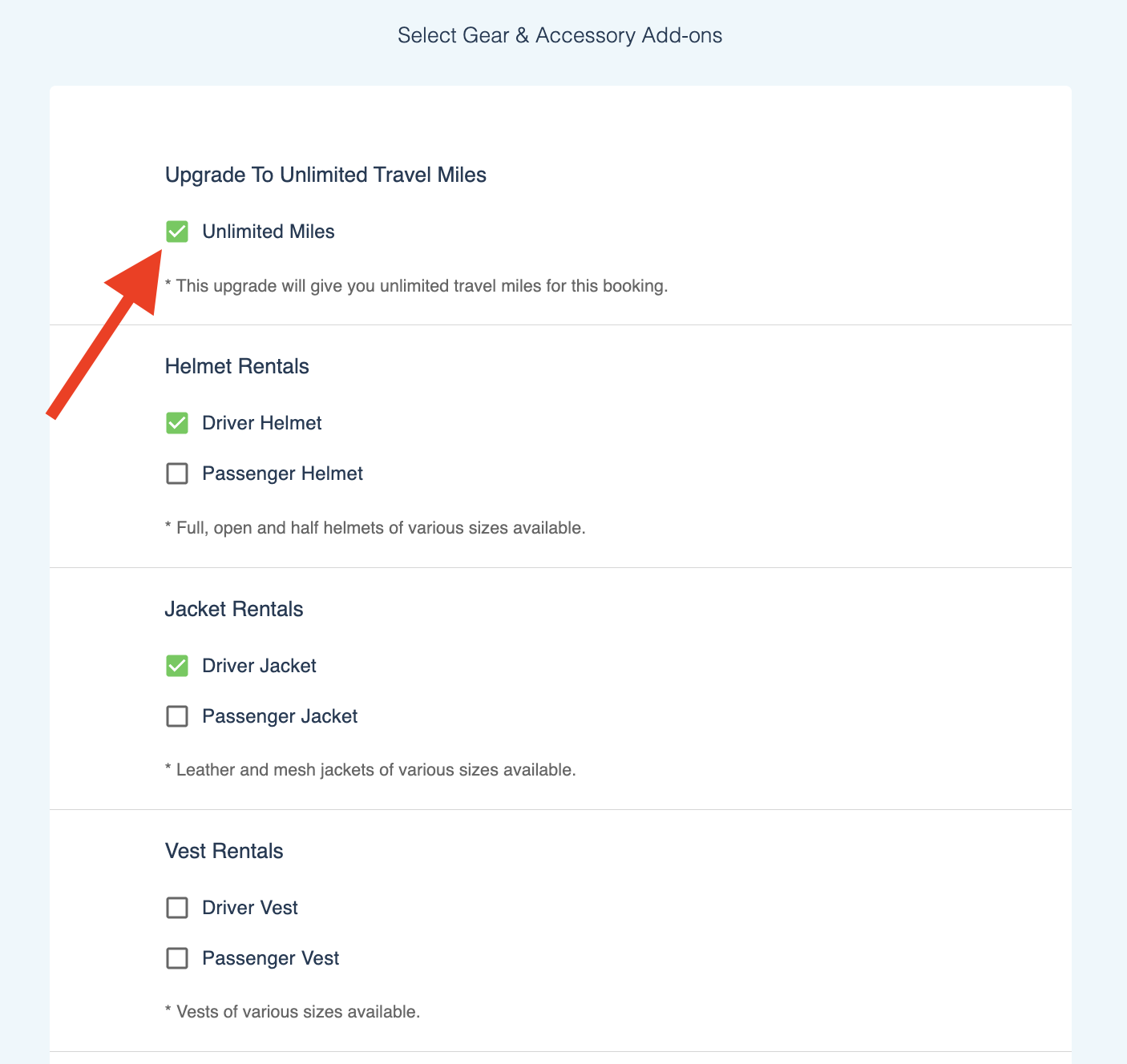This screenshot has width=1127, height=1064.
Task: Click the 'Passenger Helmet' label text
Action: (282, 474)
